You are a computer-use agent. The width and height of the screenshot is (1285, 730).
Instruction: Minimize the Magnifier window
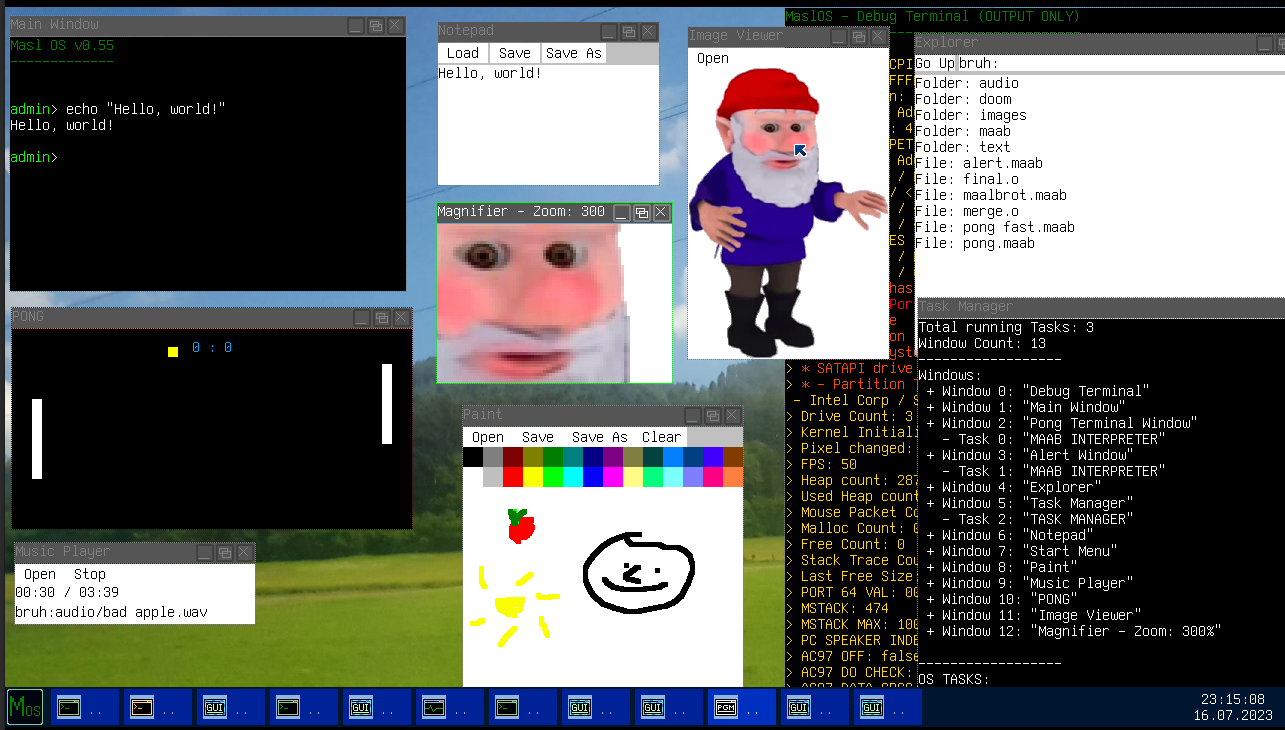pyautogui.click(x=621, y=213)
